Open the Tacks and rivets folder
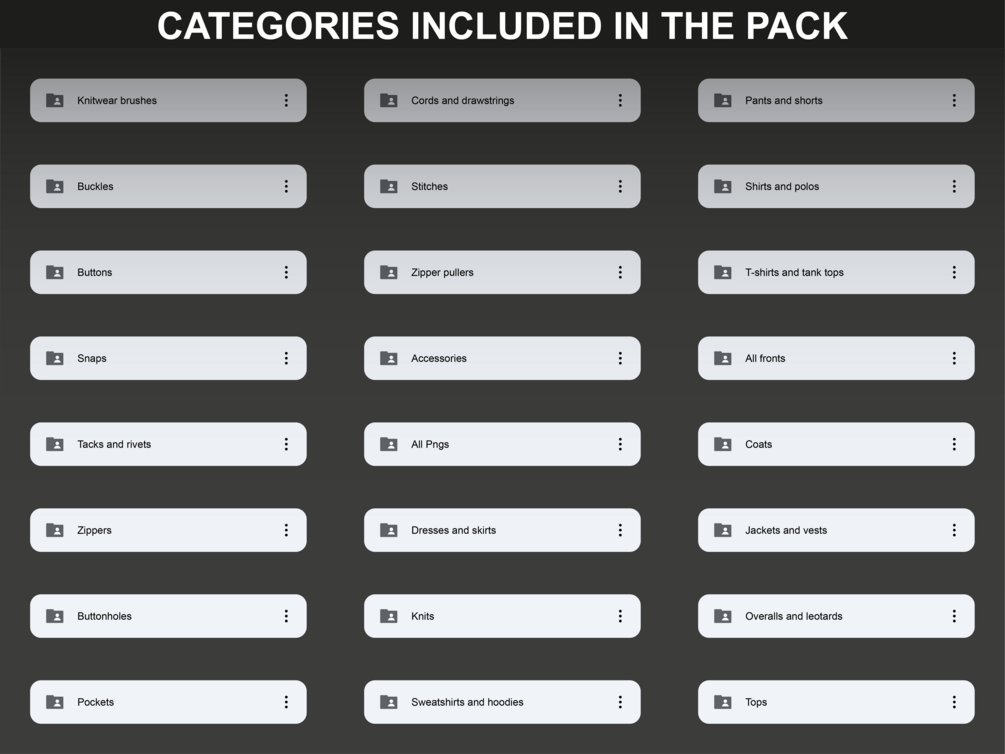The height and width of the screenshot is (754, 1005). [x=168, y=444]
